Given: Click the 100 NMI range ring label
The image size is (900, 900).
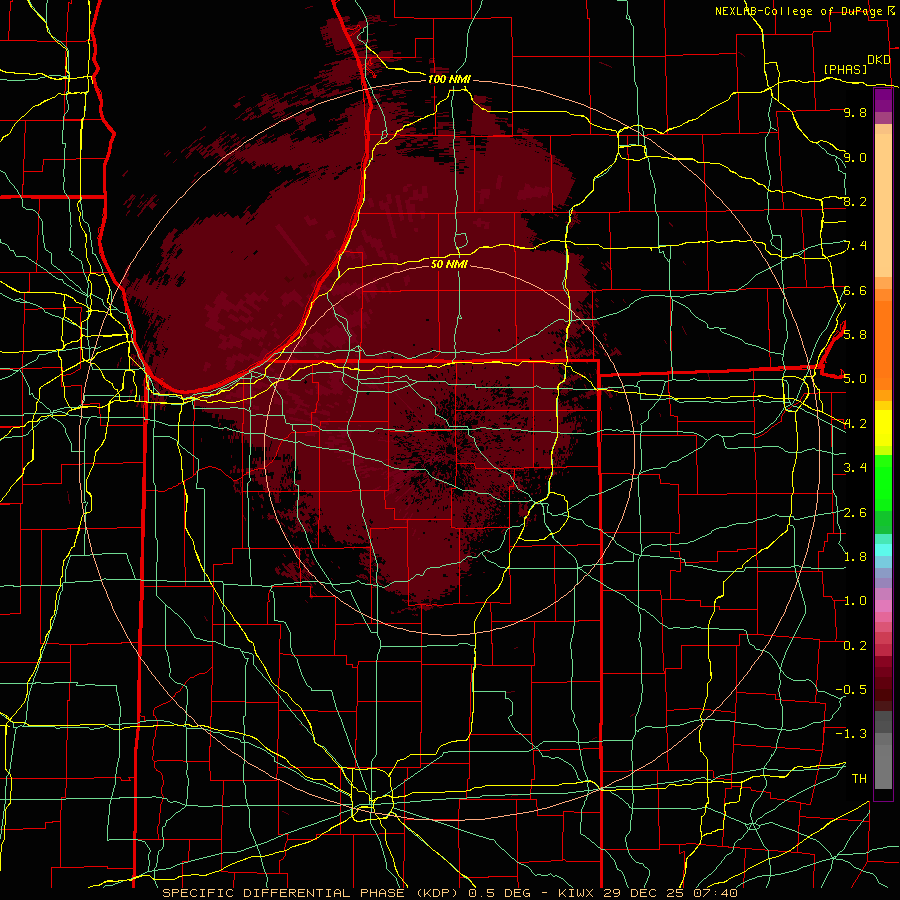Looking at the screenshot, I should pyautogui.click(x=449, y=79).
